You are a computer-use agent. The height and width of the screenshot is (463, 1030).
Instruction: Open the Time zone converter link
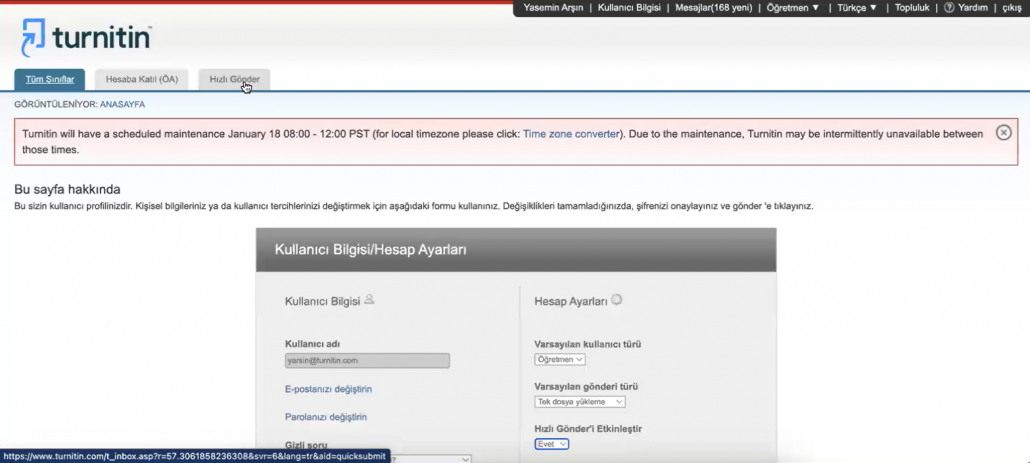coord(571,134)
